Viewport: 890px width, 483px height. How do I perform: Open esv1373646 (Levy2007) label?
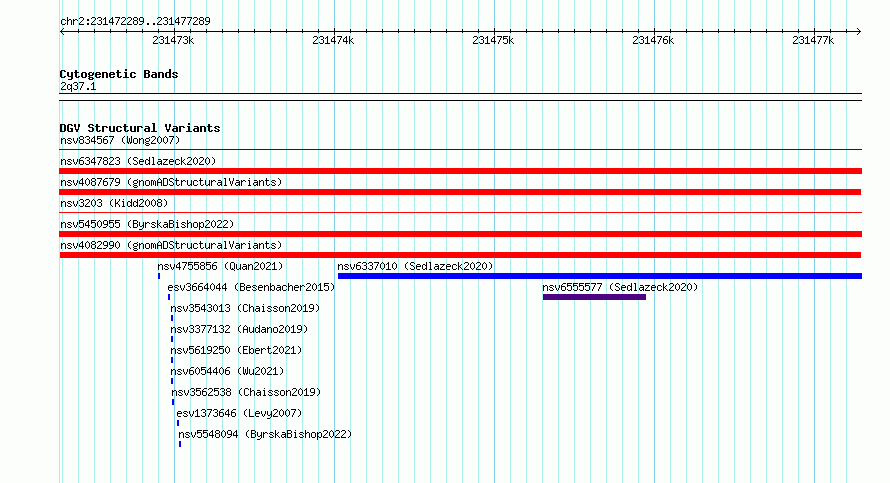point(239,413)
